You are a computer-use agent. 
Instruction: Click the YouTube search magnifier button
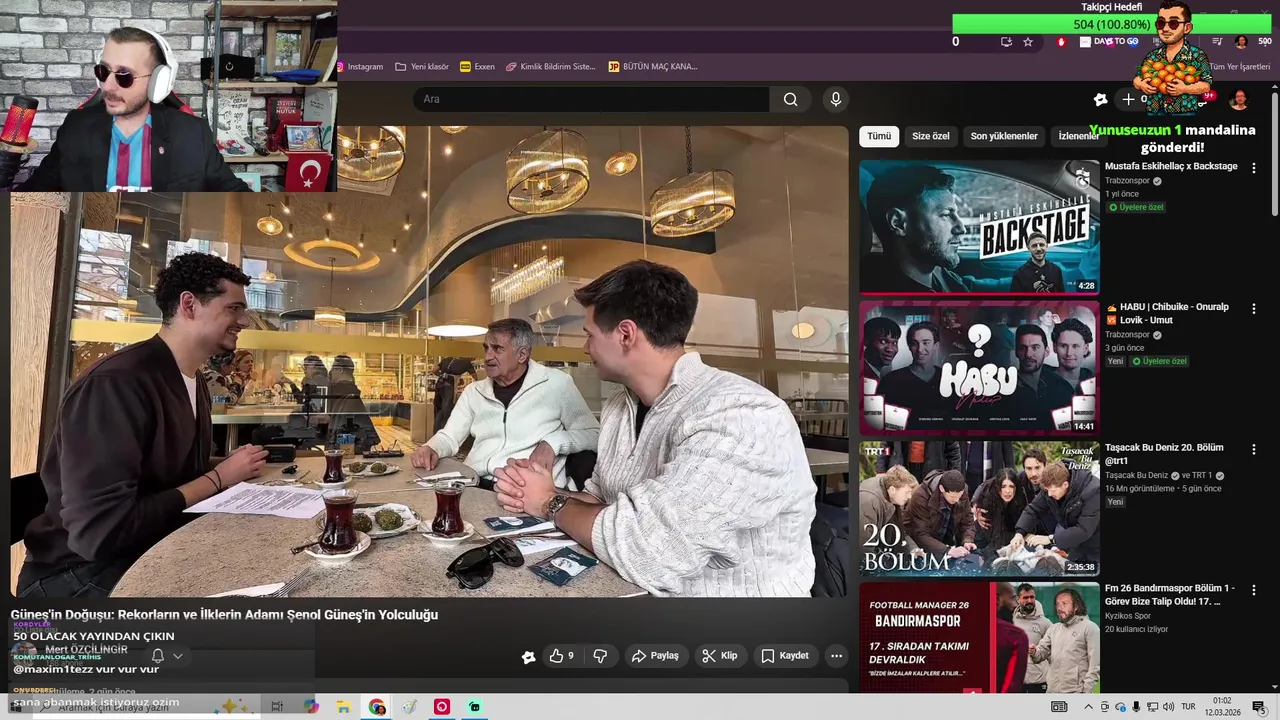click(791, 99)
